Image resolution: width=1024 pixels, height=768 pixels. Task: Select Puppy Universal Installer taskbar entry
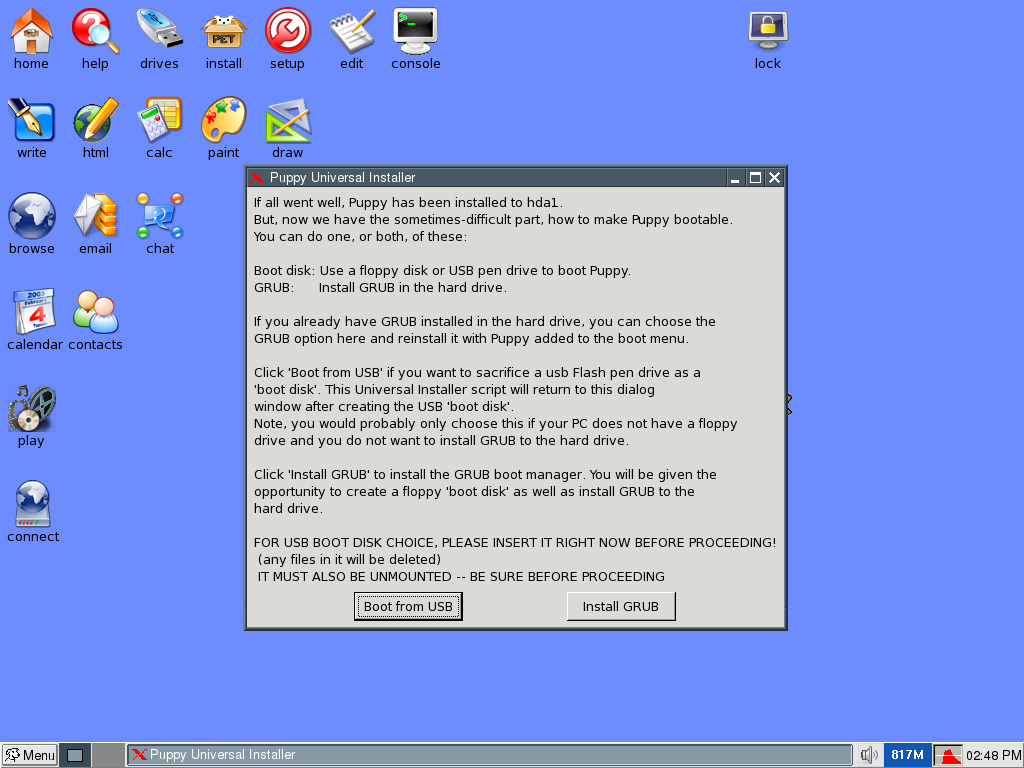[489, 755]
